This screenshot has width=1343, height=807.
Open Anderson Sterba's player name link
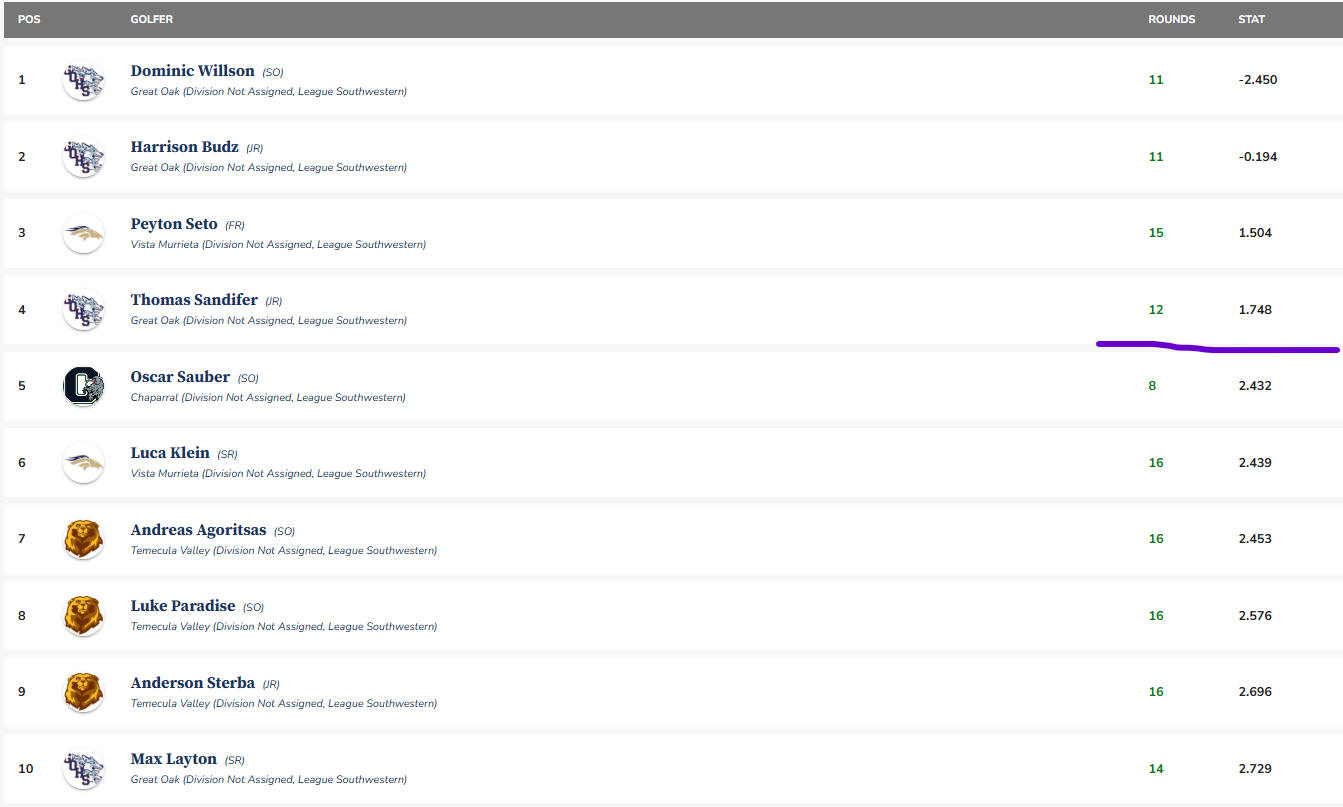click(192, 683)
